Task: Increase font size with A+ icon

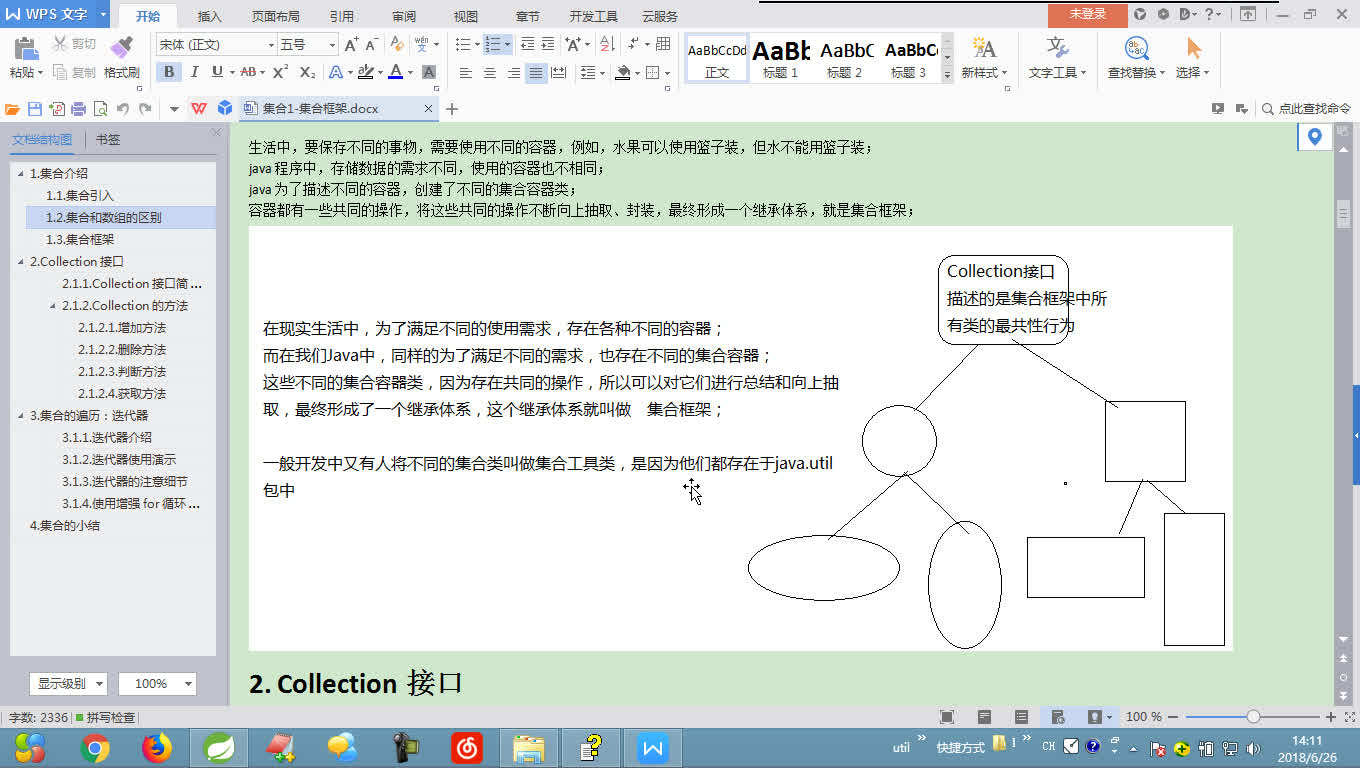Action: click(x=351, y=45)
